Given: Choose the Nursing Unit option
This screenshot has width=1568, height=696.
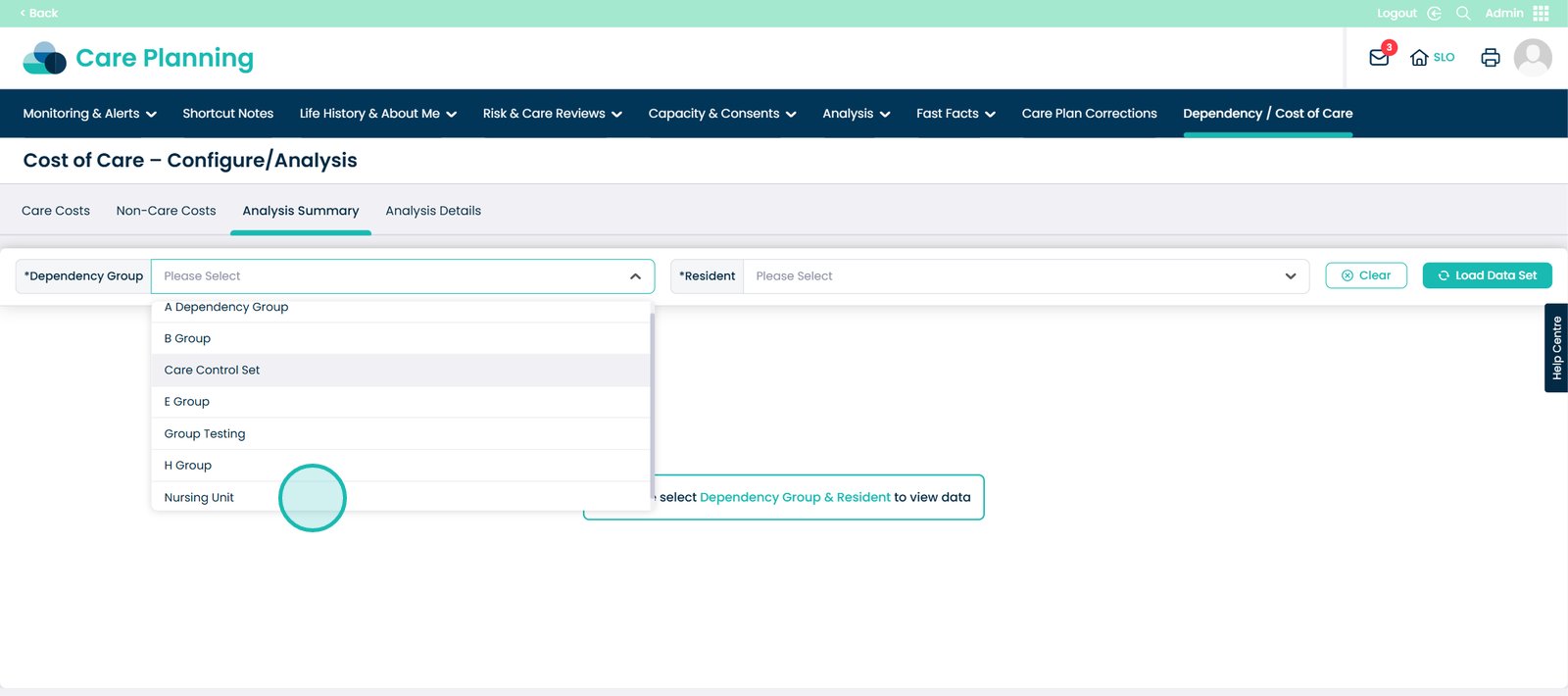Looking at the screenshot, I should click(199, 497).
